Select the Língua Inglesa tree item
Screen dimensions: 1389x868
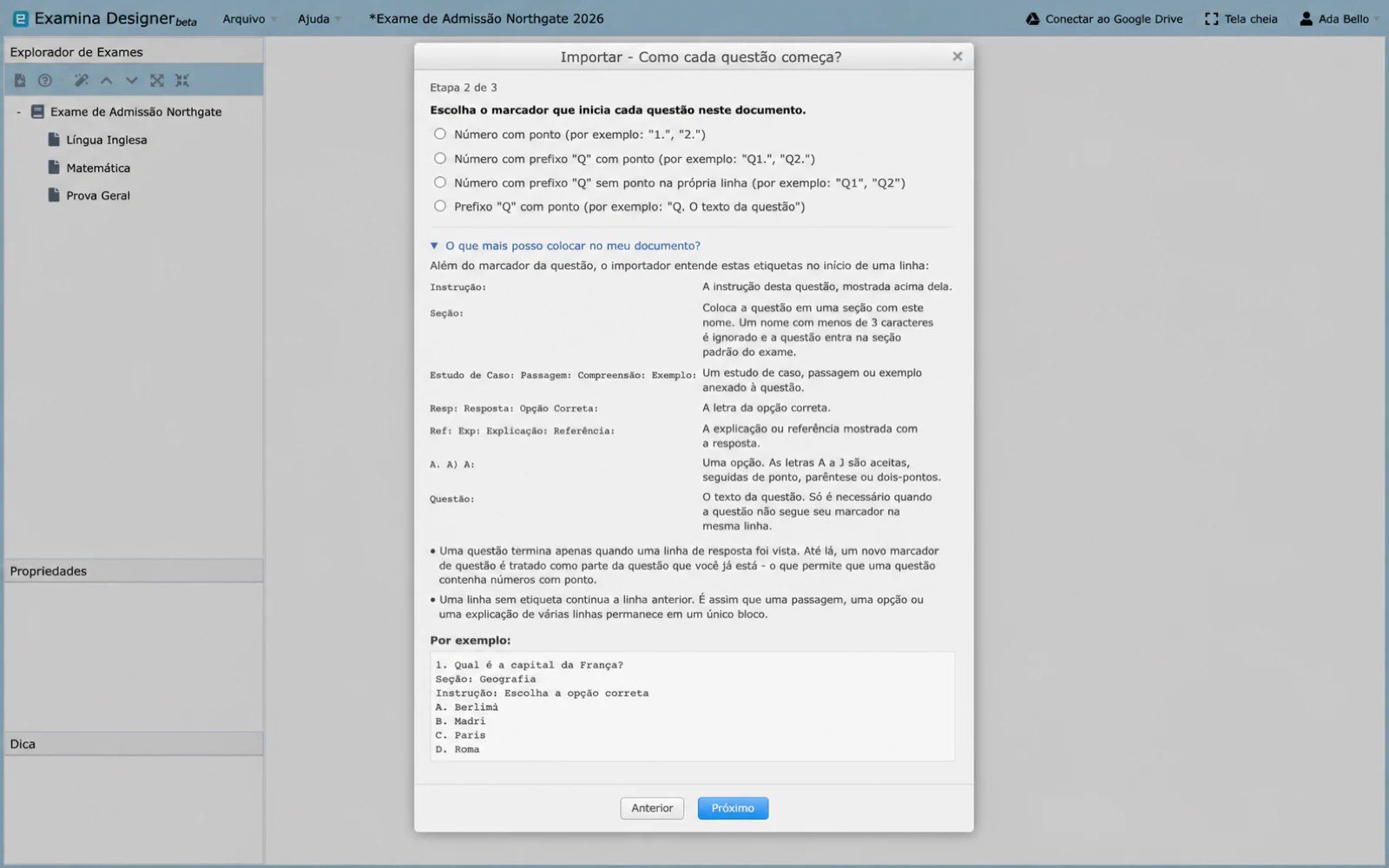click(107, 140)
